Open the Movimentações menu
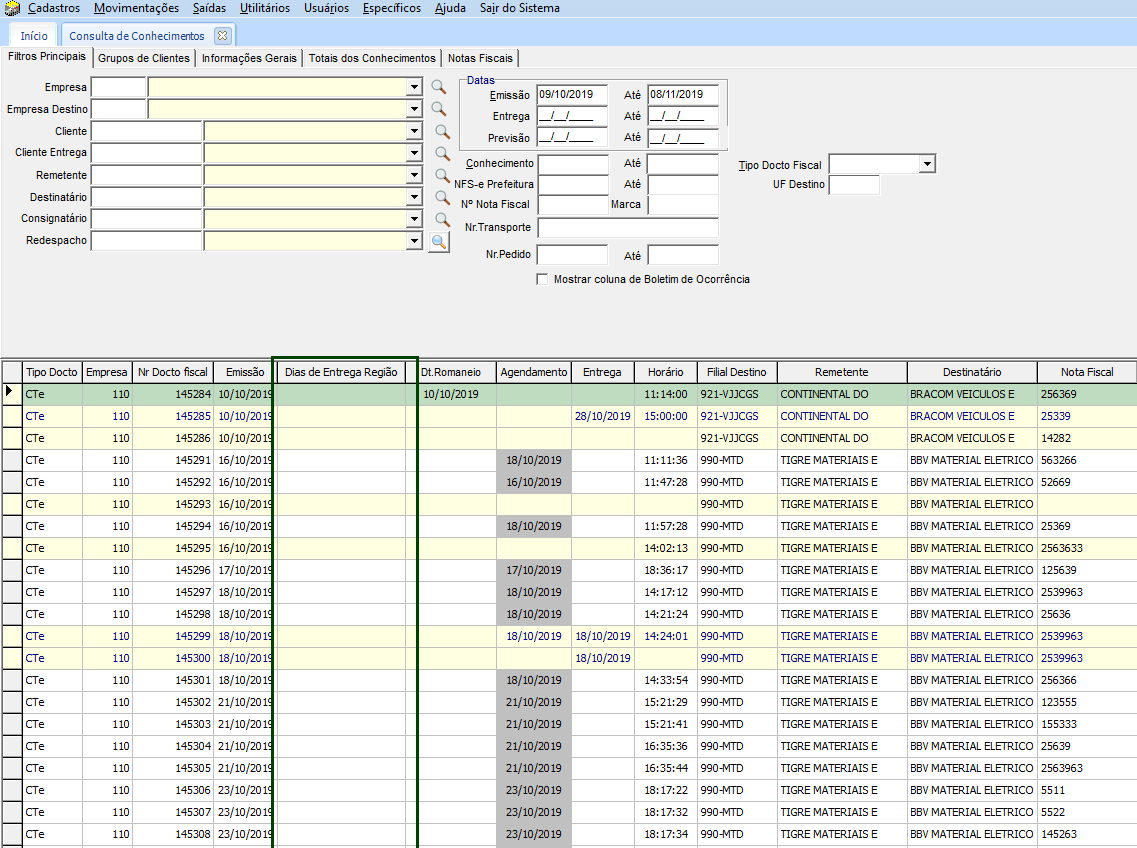The image size is (1137, 848). point(136,8)
